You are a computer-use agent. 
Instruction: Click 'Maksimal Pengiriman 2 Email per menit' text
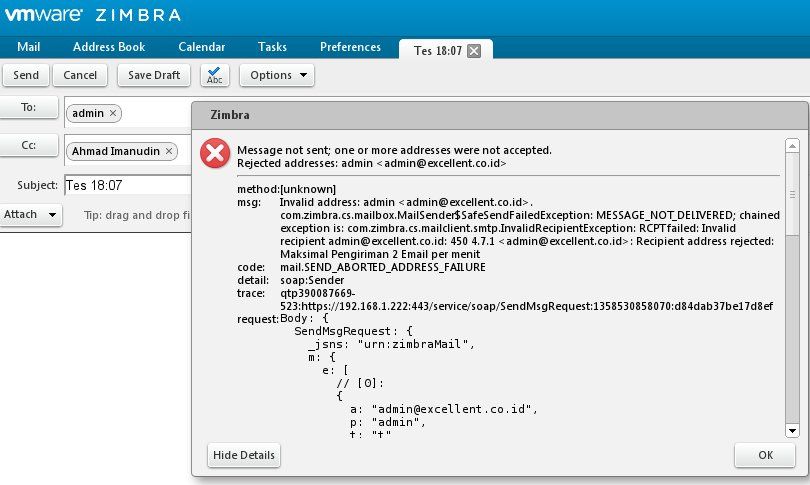point(380,254)
